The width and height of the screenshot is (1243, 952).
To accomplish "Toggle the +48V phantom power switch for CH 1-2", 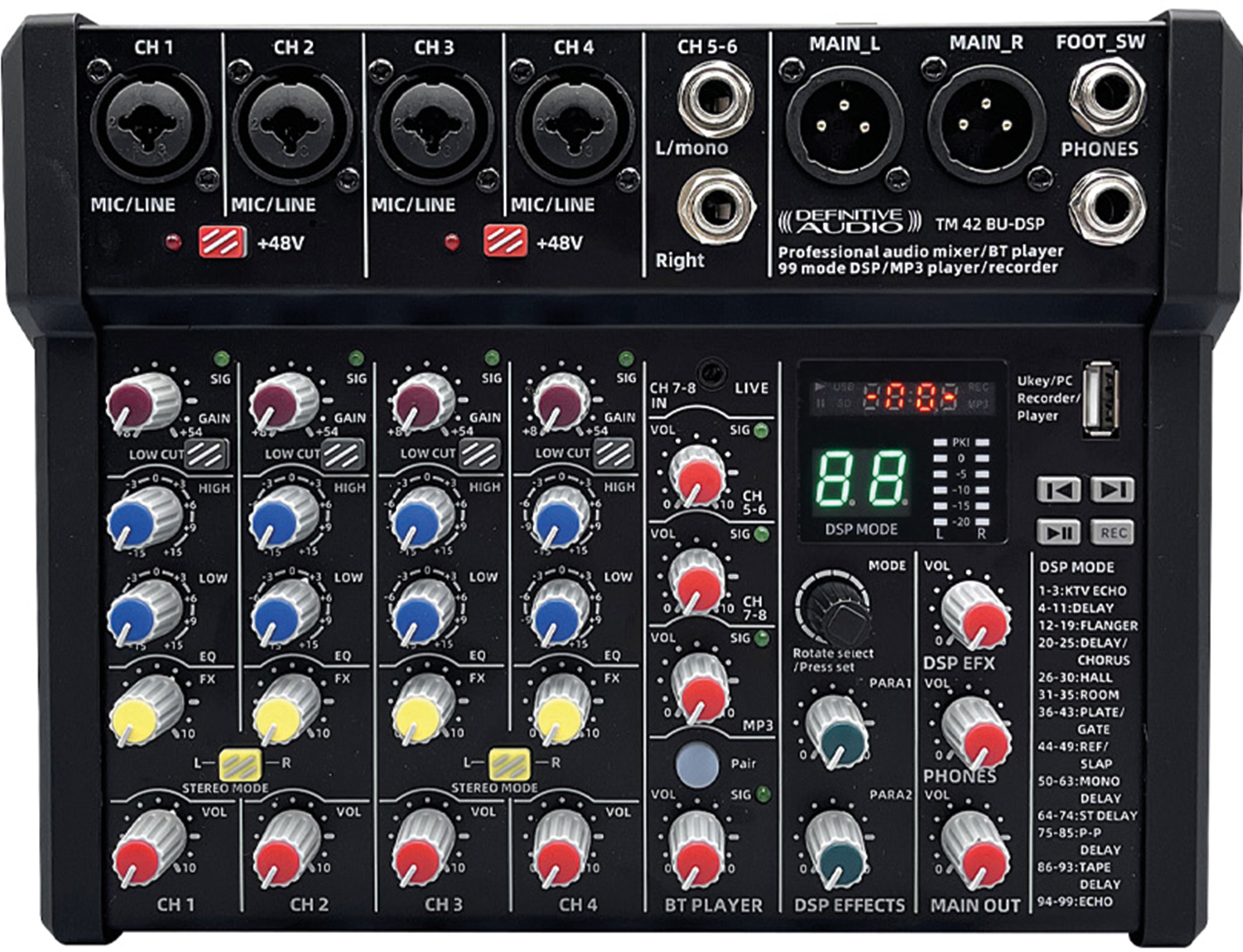I will (x=221, y=242).
